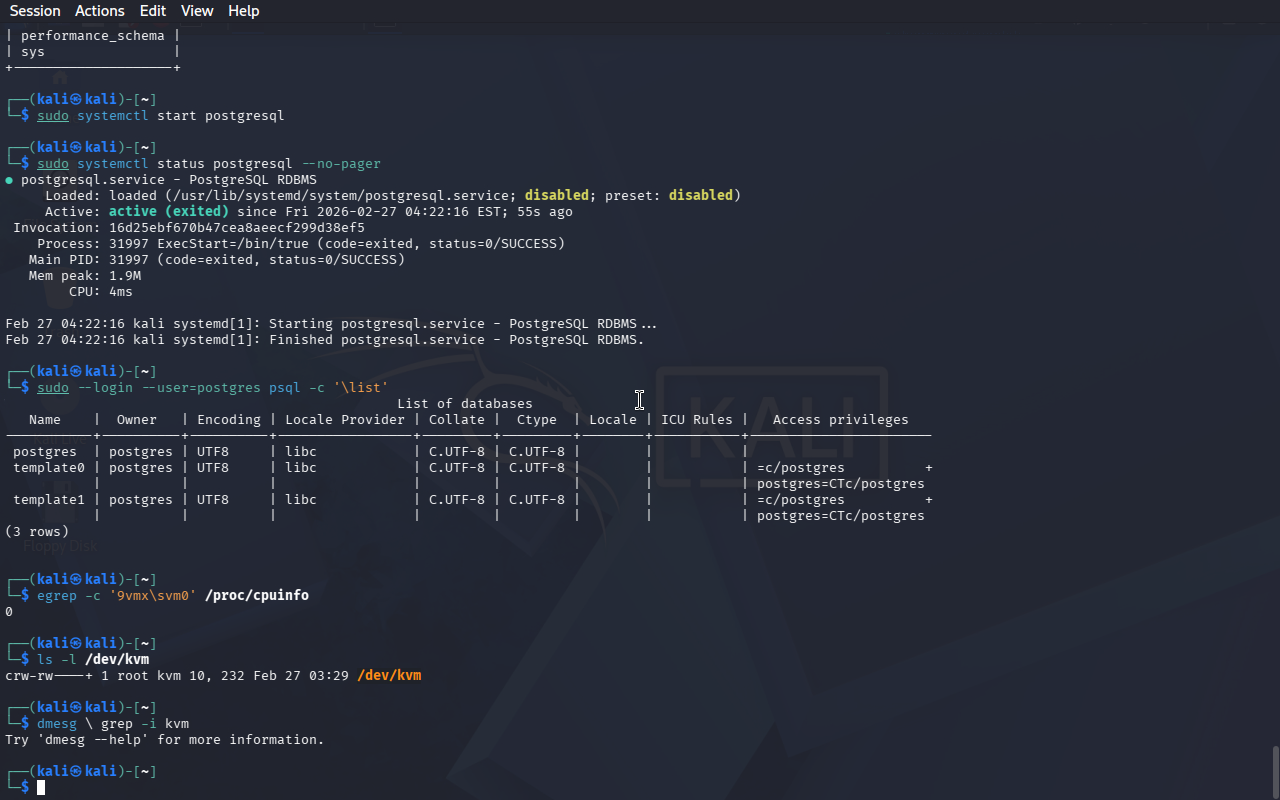Click the green 'active (exited)' status text
This screenshot has width=1280, height=800.
coord(168,212)
